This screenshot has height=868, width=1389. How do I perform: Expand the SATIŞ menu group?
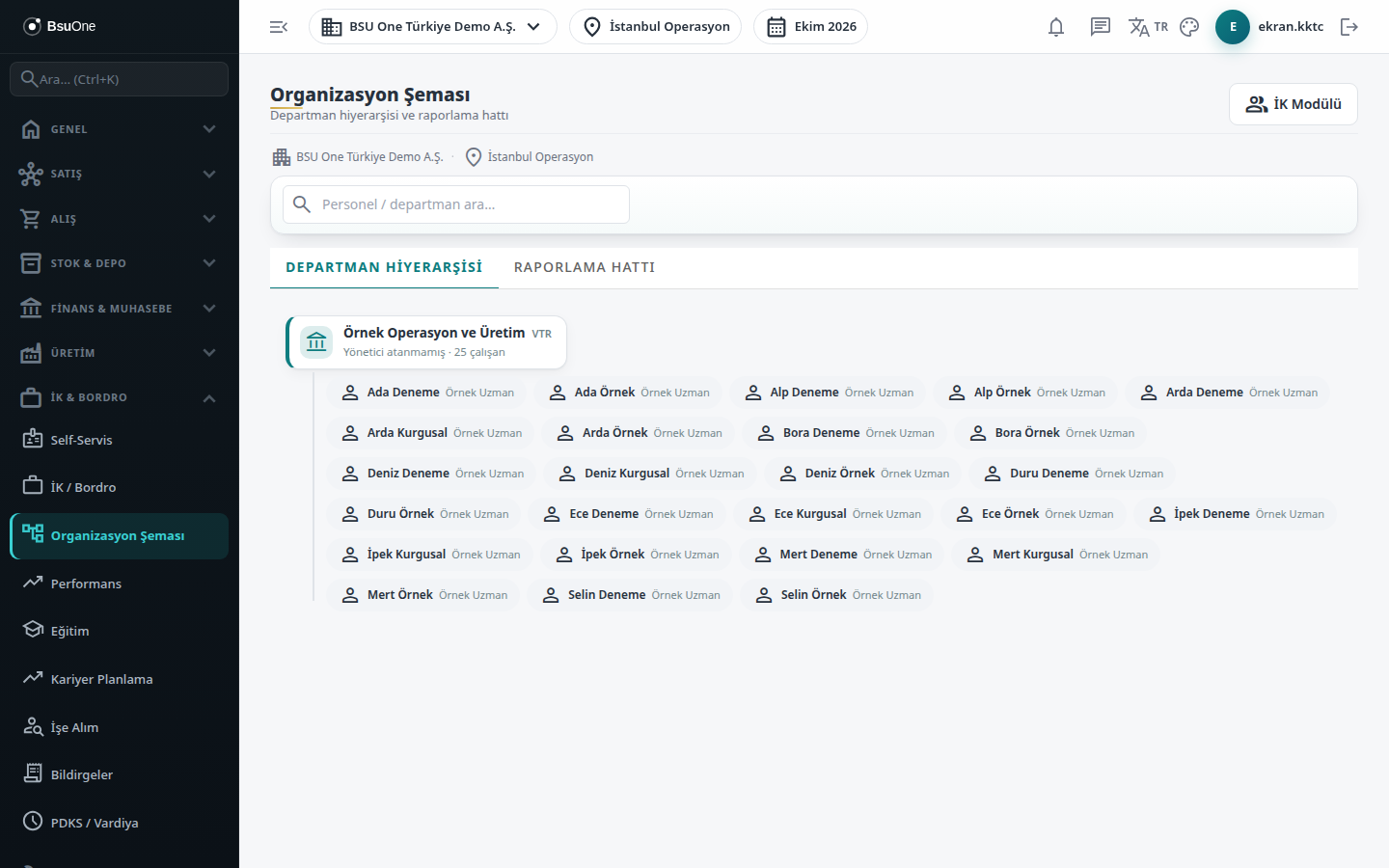[x=120, y=174]
